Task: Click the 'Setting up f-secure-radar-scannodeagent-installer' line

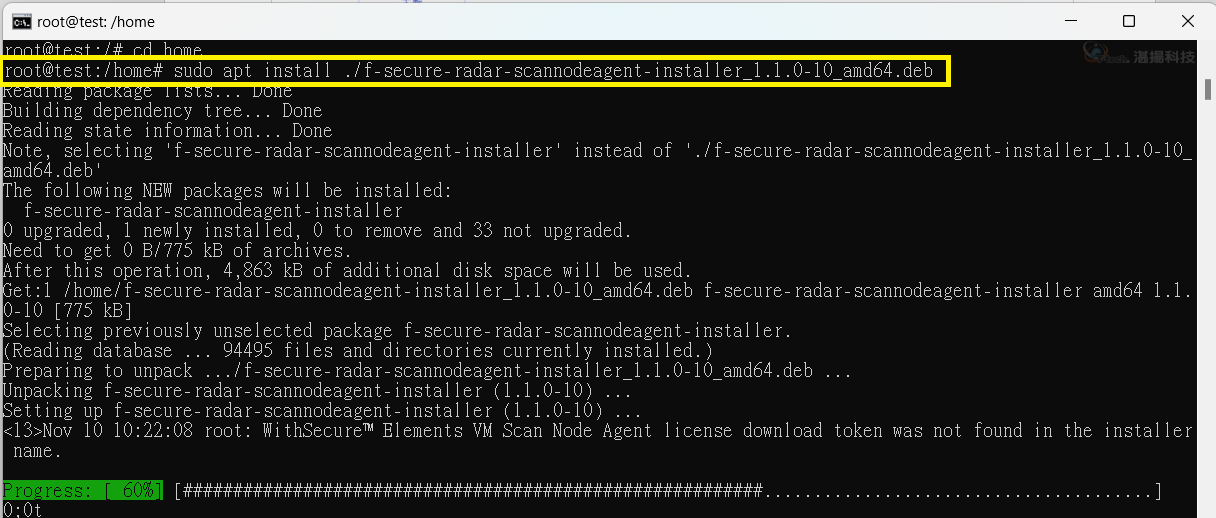Action: click(322, 411)
